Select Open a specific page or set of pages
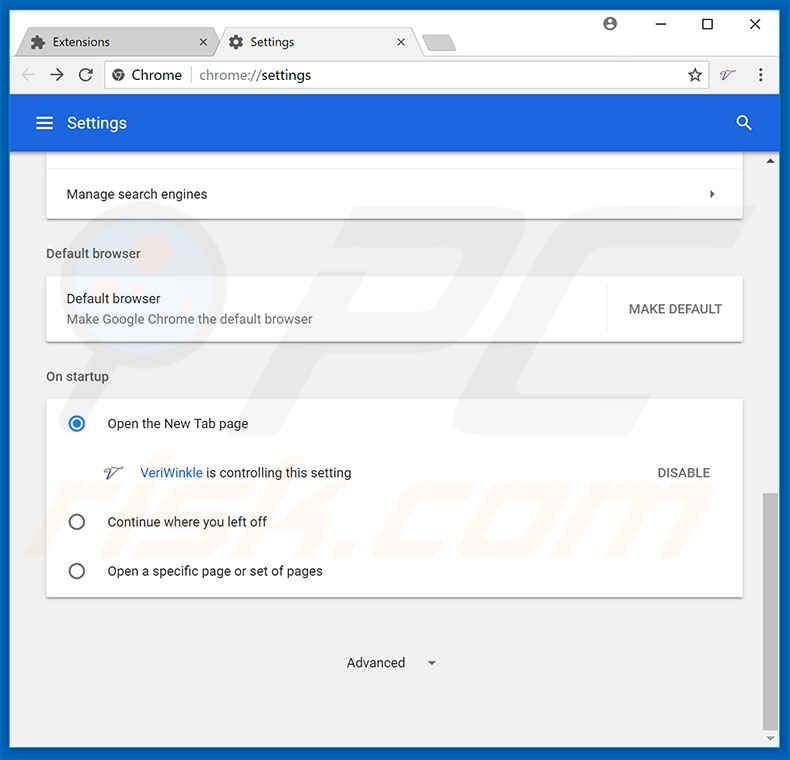The image size is (790, 760). point(77,571)
